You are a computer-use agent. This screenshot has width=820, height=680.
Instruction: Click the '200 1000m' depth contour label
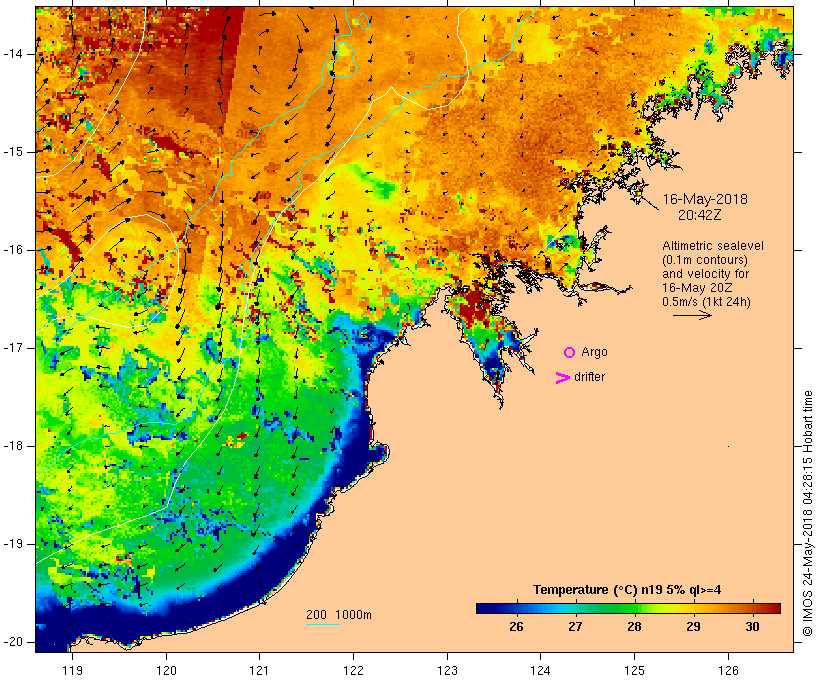click(x=339, y=615)
